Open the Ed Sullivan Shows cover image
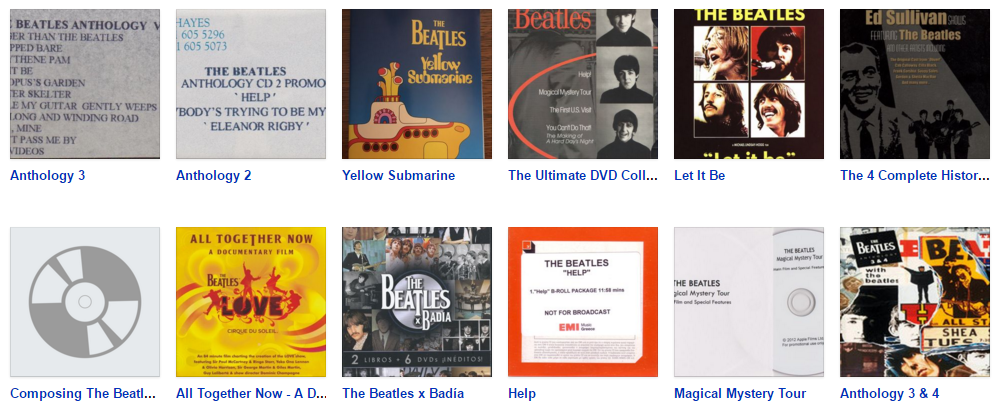The image size is (1005, 409). [x=915, y=84]
